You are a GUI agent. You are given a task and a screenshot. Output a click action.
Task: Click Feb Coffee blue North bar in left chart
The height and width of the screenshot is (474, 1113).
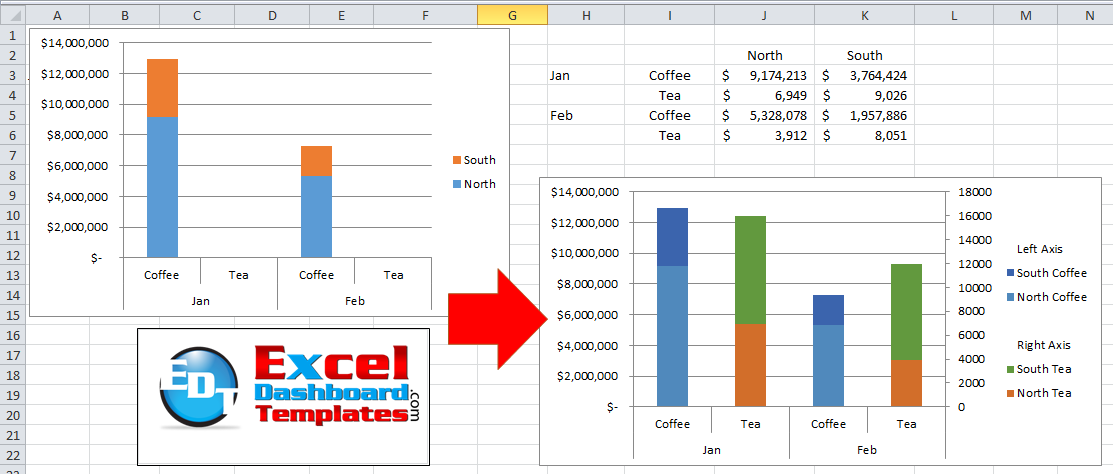pyautogui.click(x=317, y=216)
